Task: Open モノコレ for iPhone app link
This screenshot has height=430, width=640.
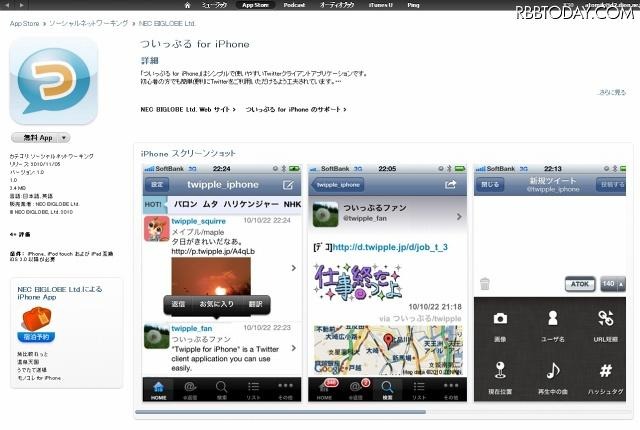Action: 39,378
